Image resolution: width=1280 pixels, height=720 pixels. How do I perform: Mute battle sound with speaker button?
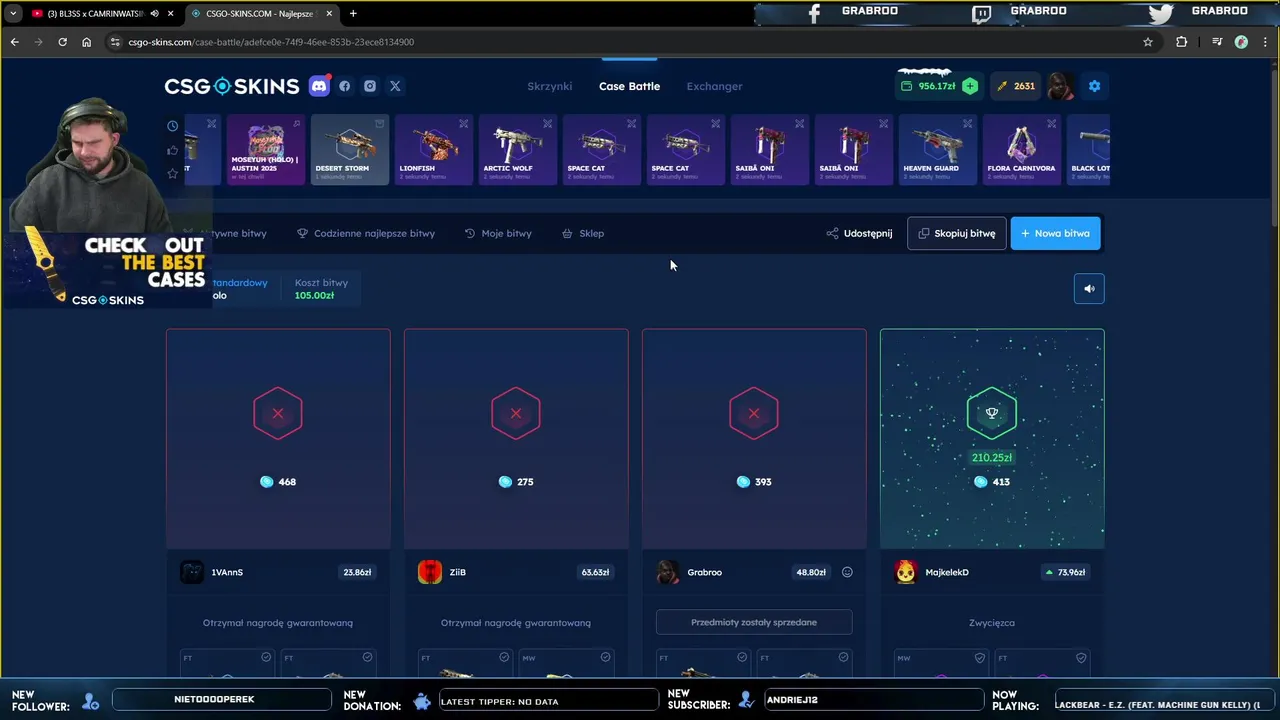(x=1089, y=289)
